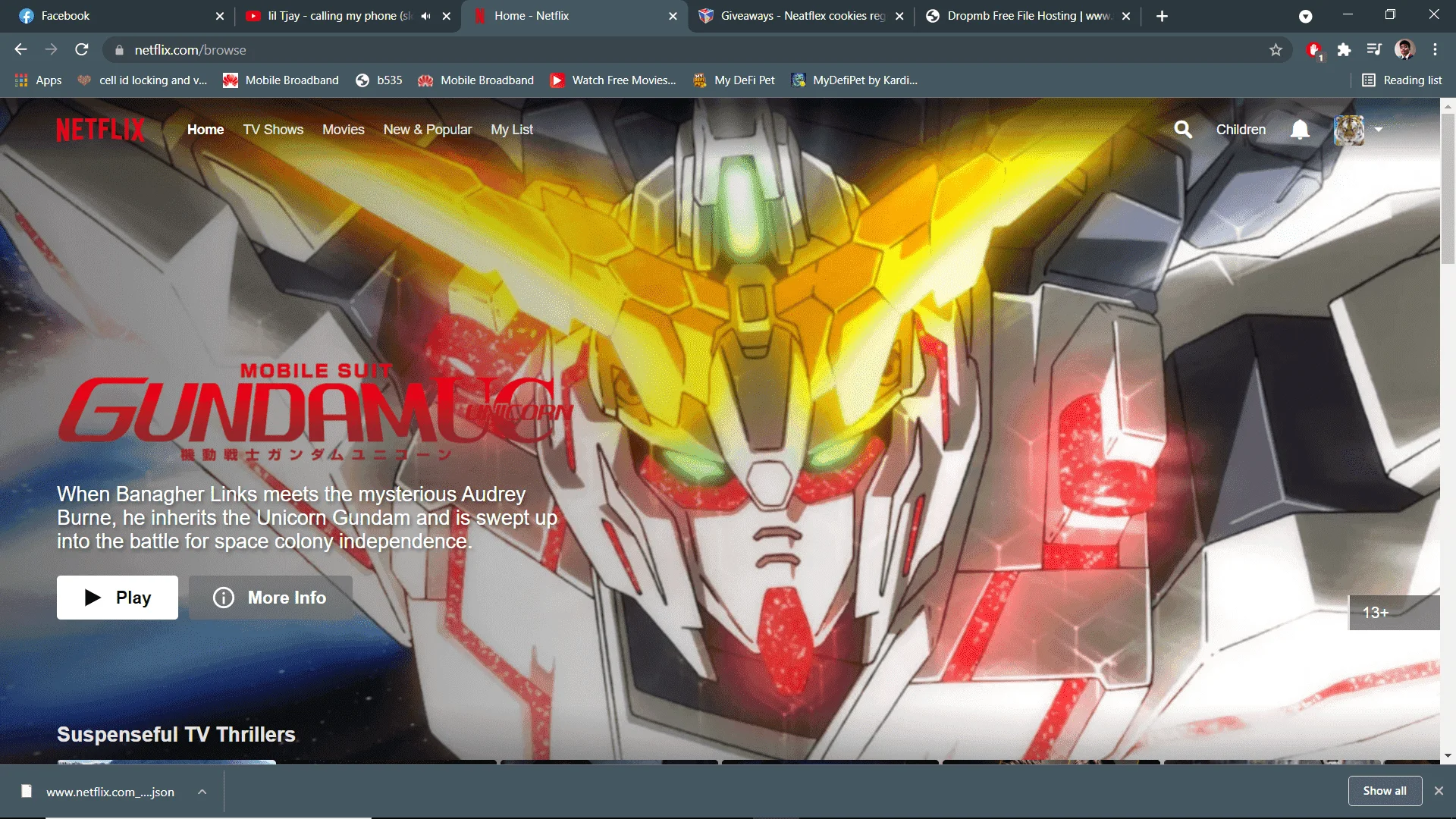Switch to Children profile
This screenshot has width=1456, height=819.
[x=1241, y=130]
